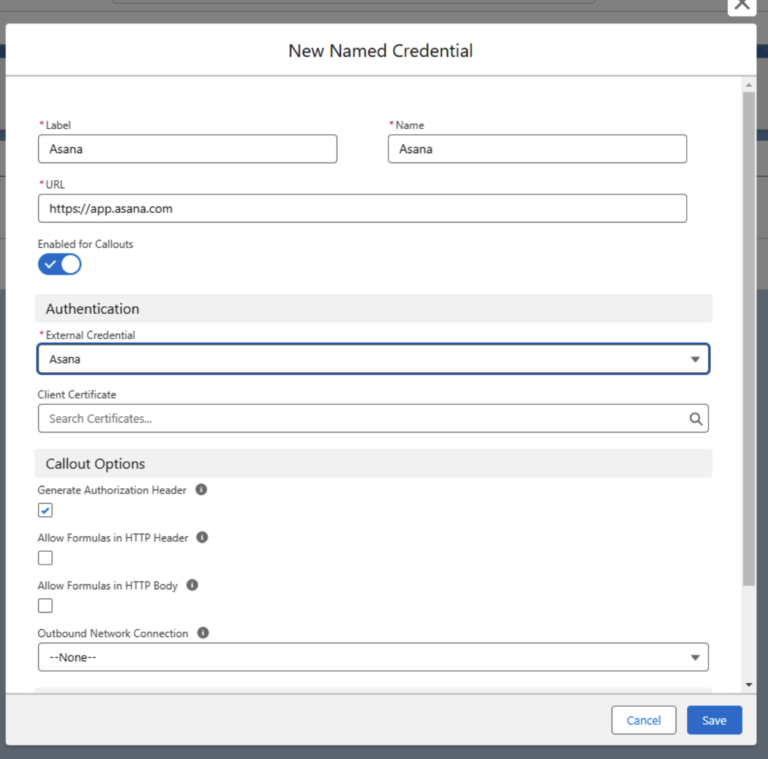Focus the Name input field
The width and height of the screenshot is (768, 759).
pyautogui.click(x=537, y=149)
